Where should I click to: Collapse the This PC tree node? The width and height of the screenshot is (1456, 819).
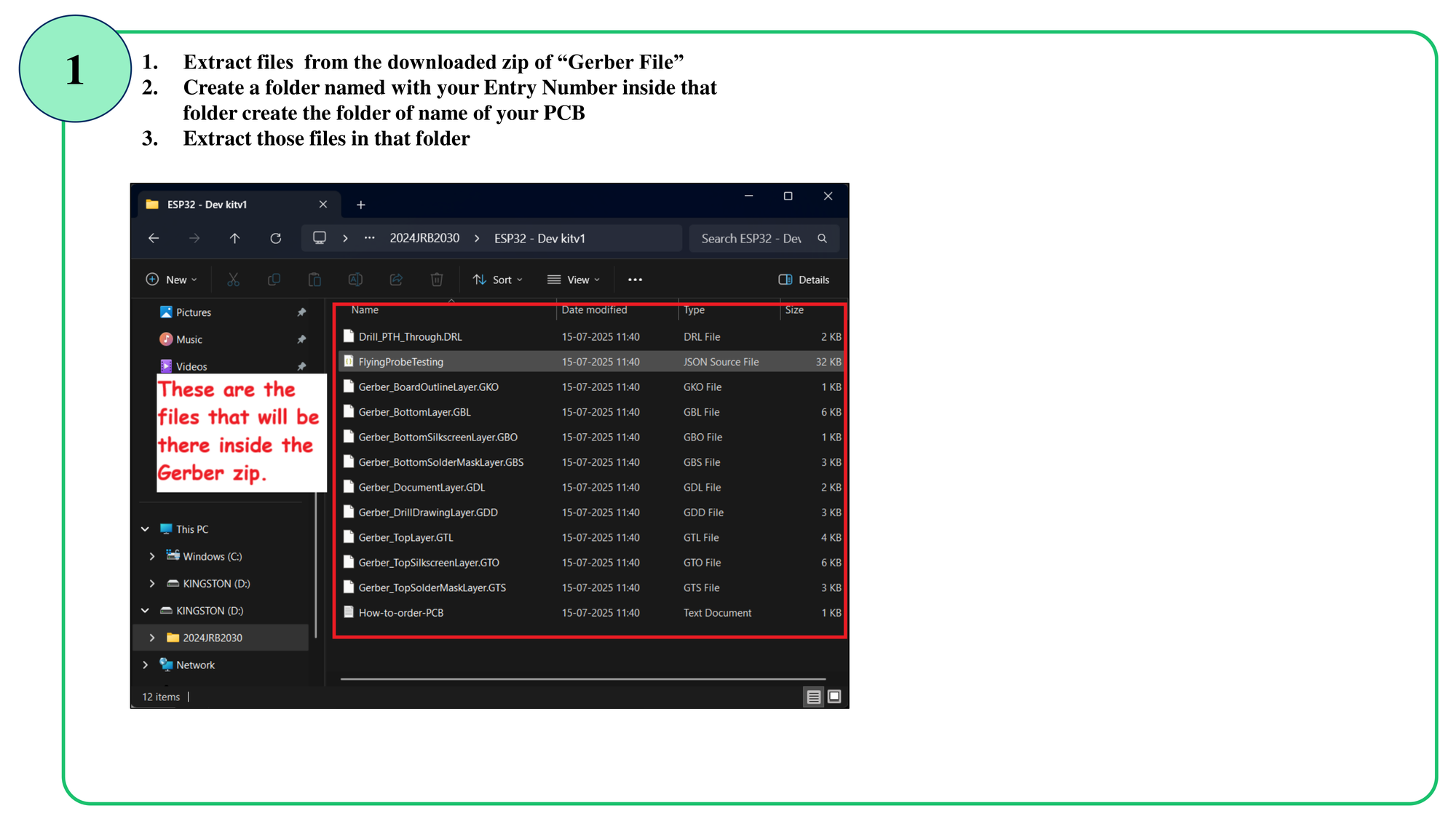(145, 529)
